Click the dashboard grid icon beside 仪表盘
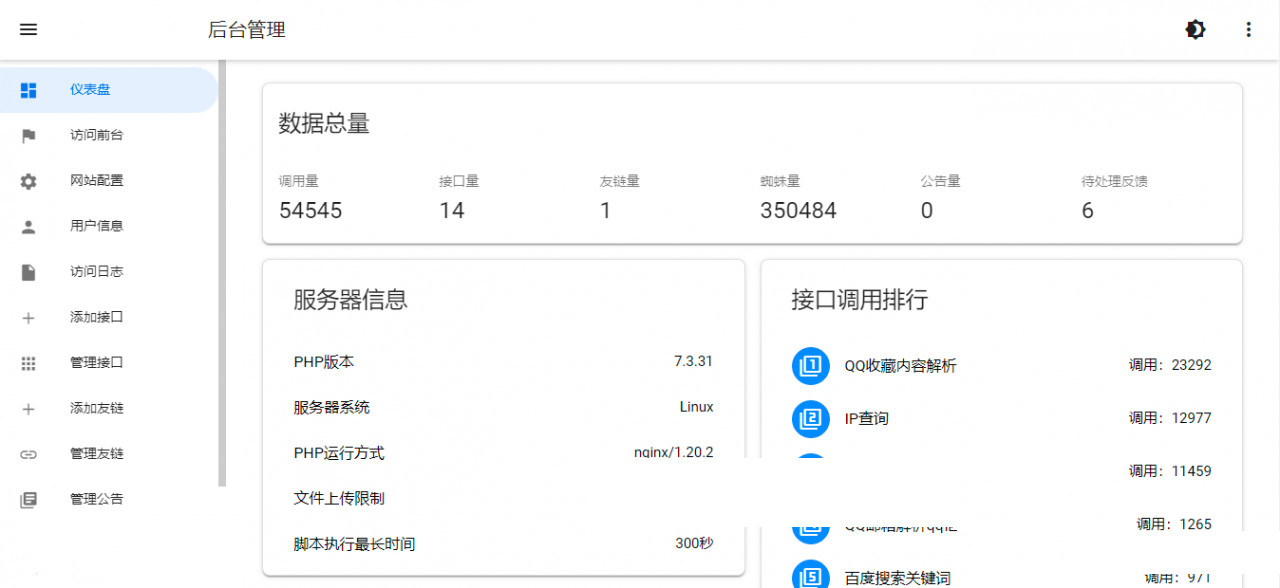 pyautogui.click(x=28, y=90)
